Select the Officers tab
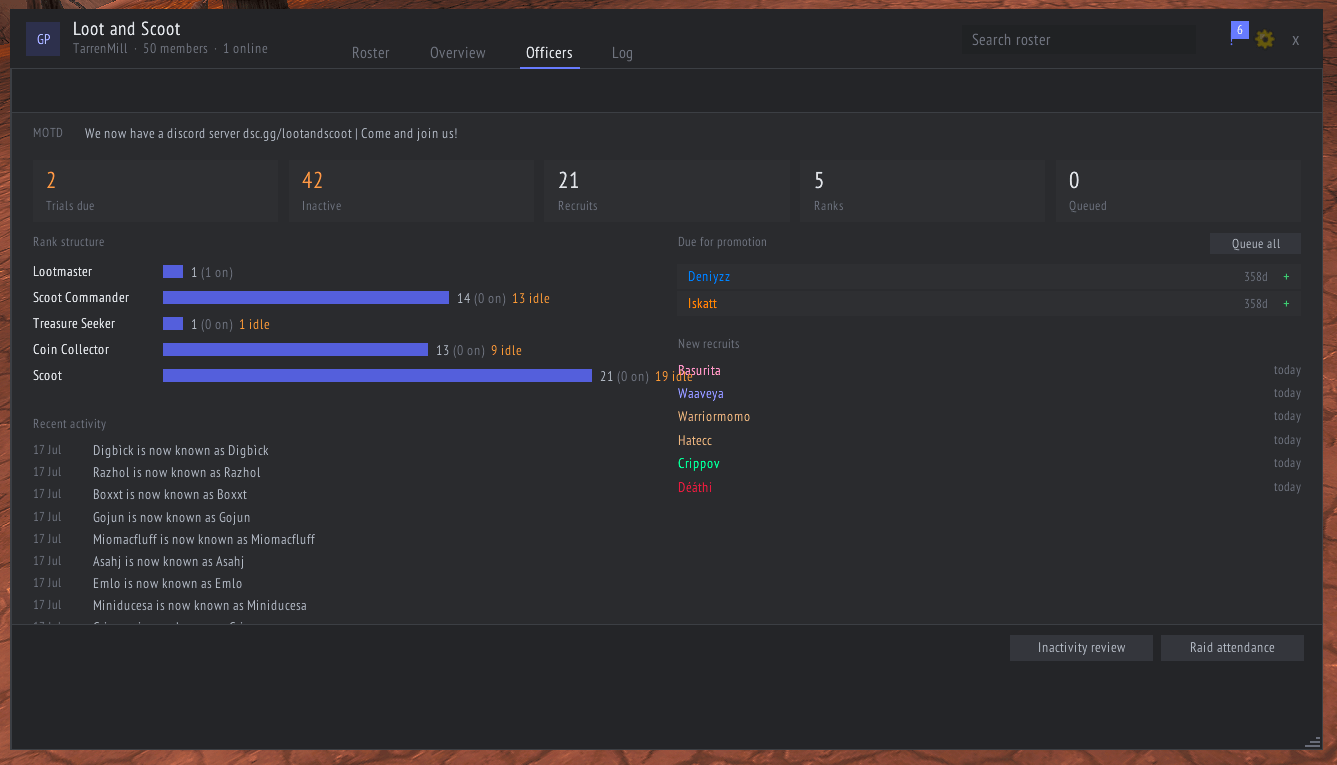This screenshot has height=765, width=1337. [x=550, y=53]
